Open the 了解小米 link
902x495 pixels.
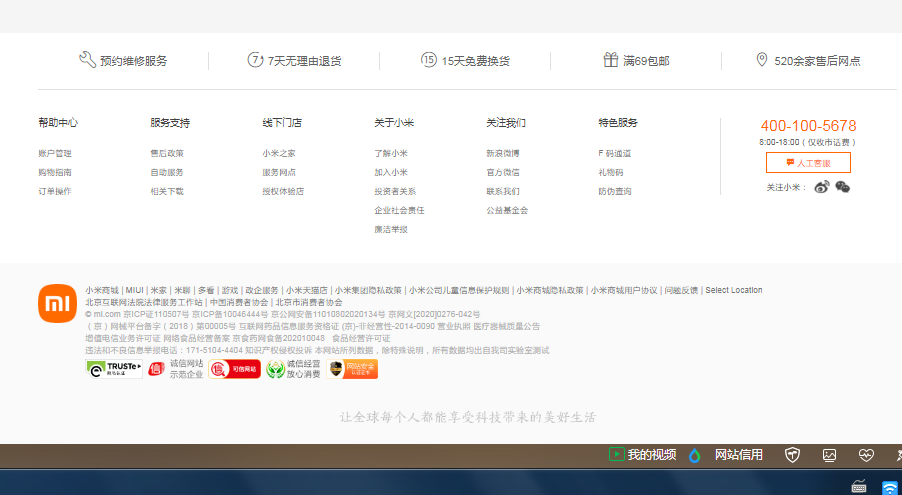click(391, 153)
